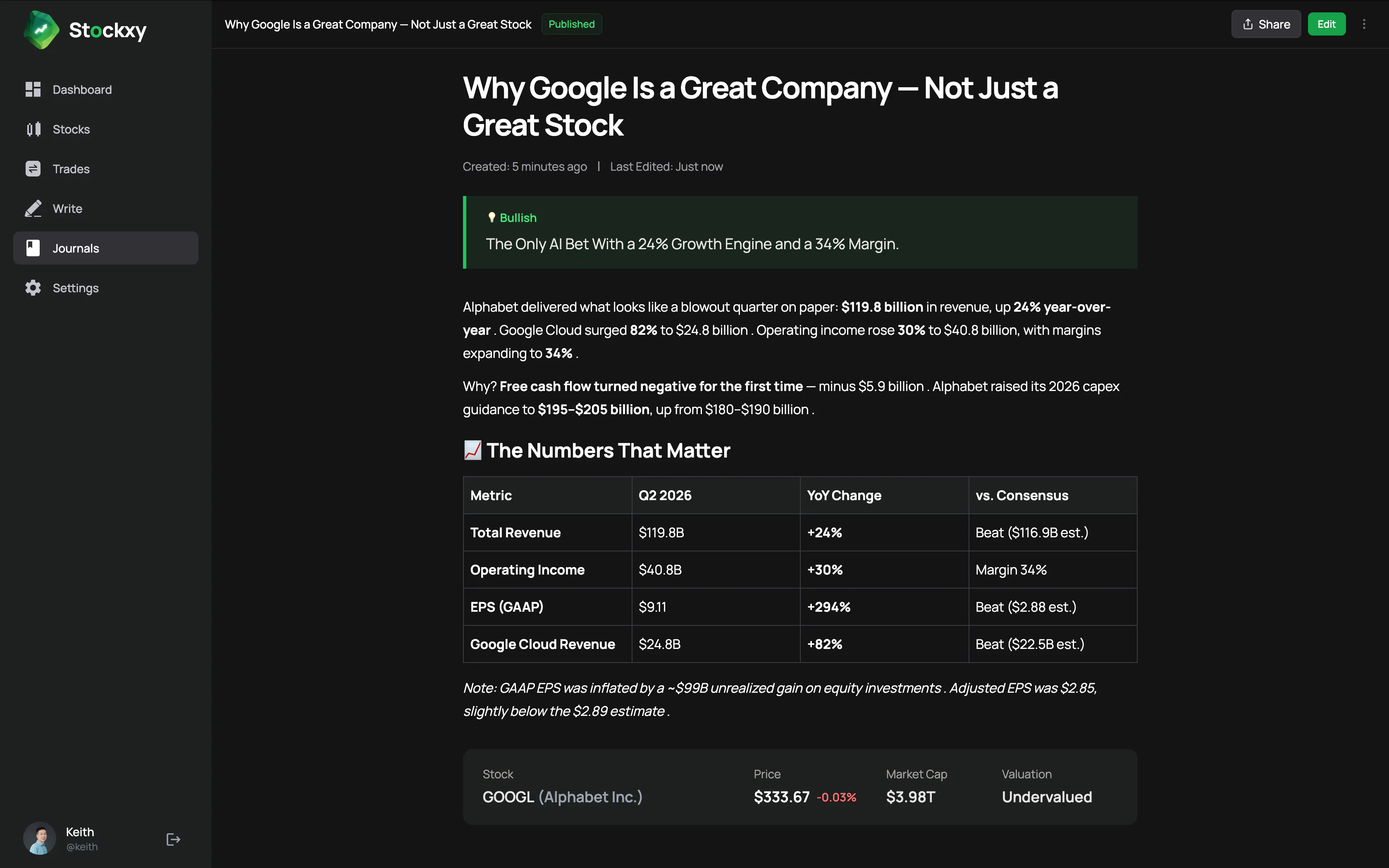Click the header journal title text
Image resolution: width=1389 pixels, height=868 pixels.
(378, 24)
